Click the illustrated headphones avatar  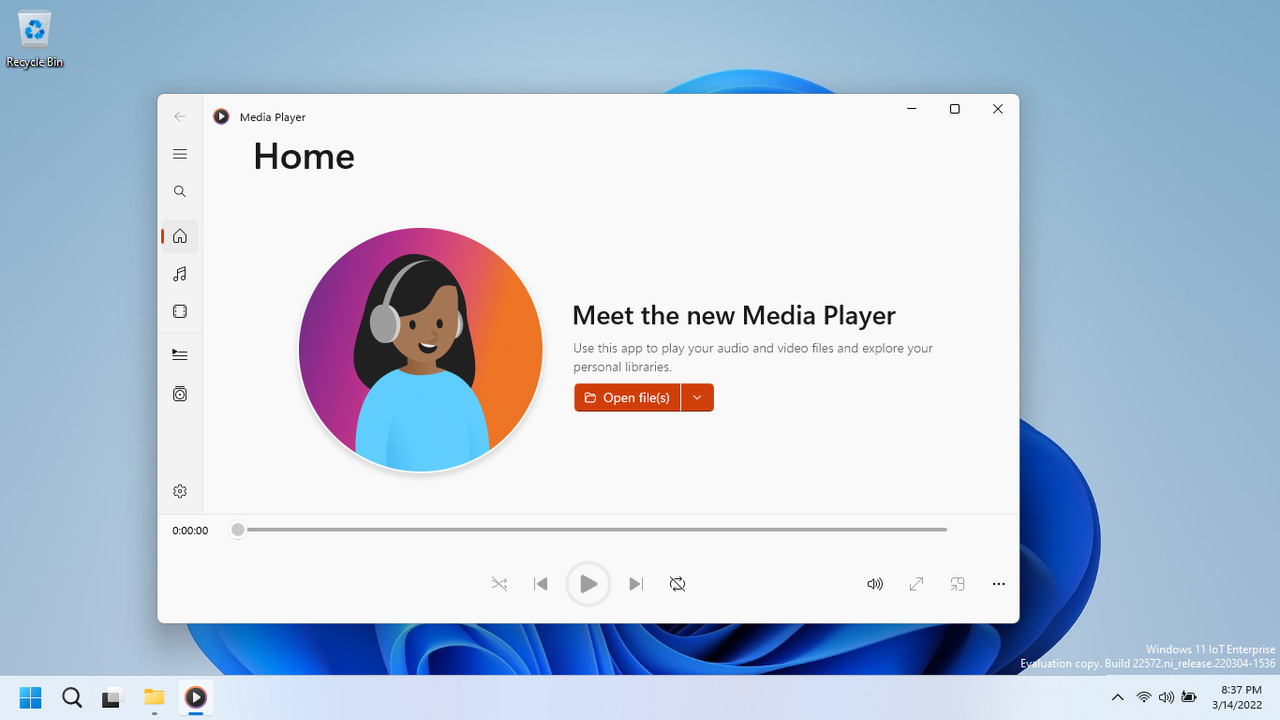pos(421,350)
